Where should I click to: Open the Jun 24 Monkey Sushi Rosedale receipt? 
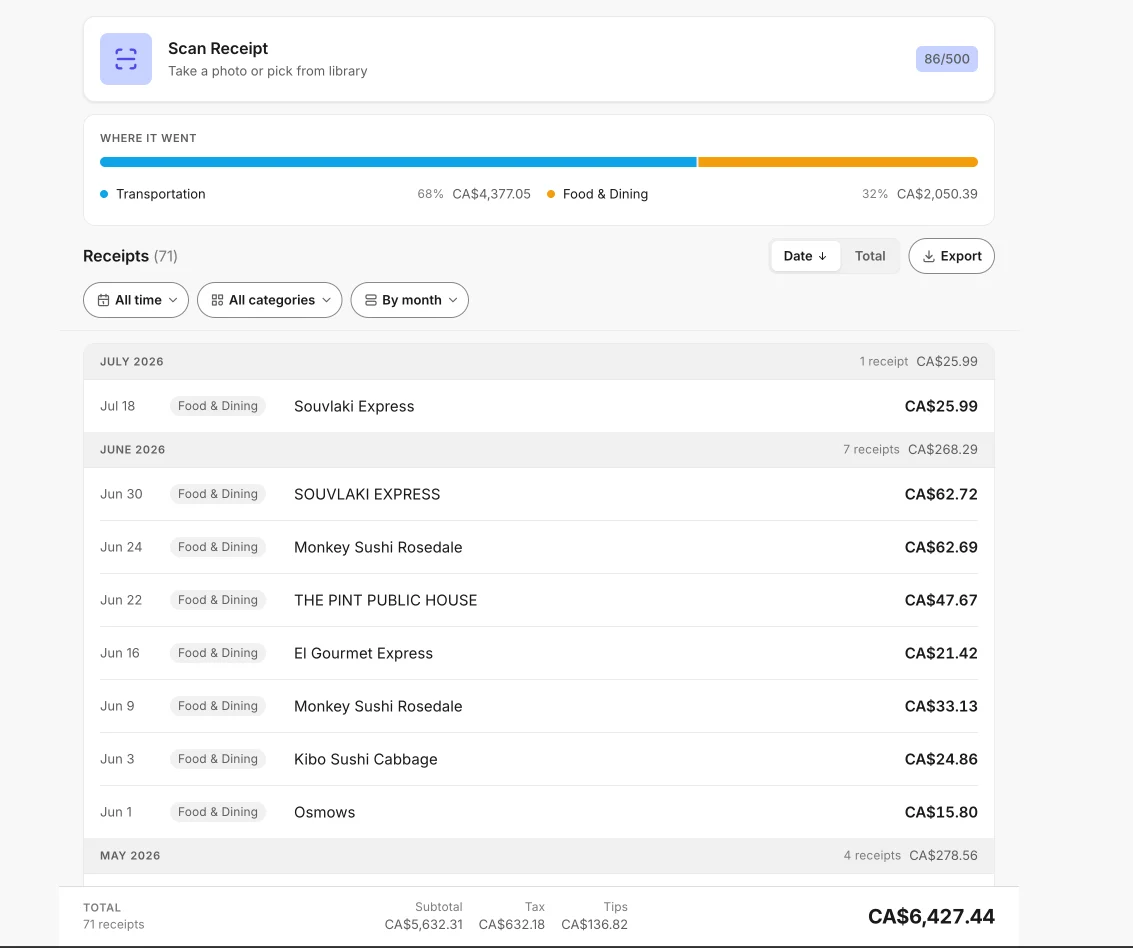pyautogui.click(x=539, y=547)
